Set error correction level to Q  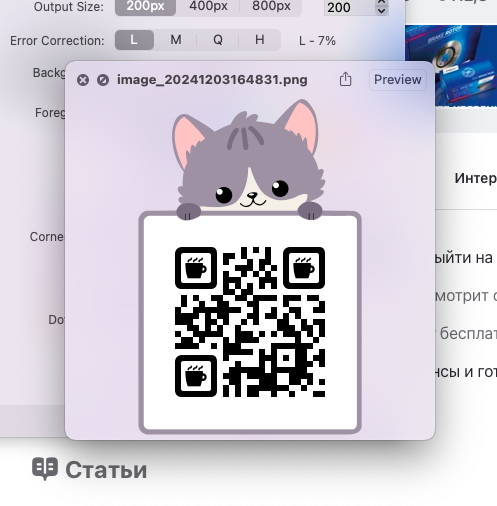(x=218, y=40)
